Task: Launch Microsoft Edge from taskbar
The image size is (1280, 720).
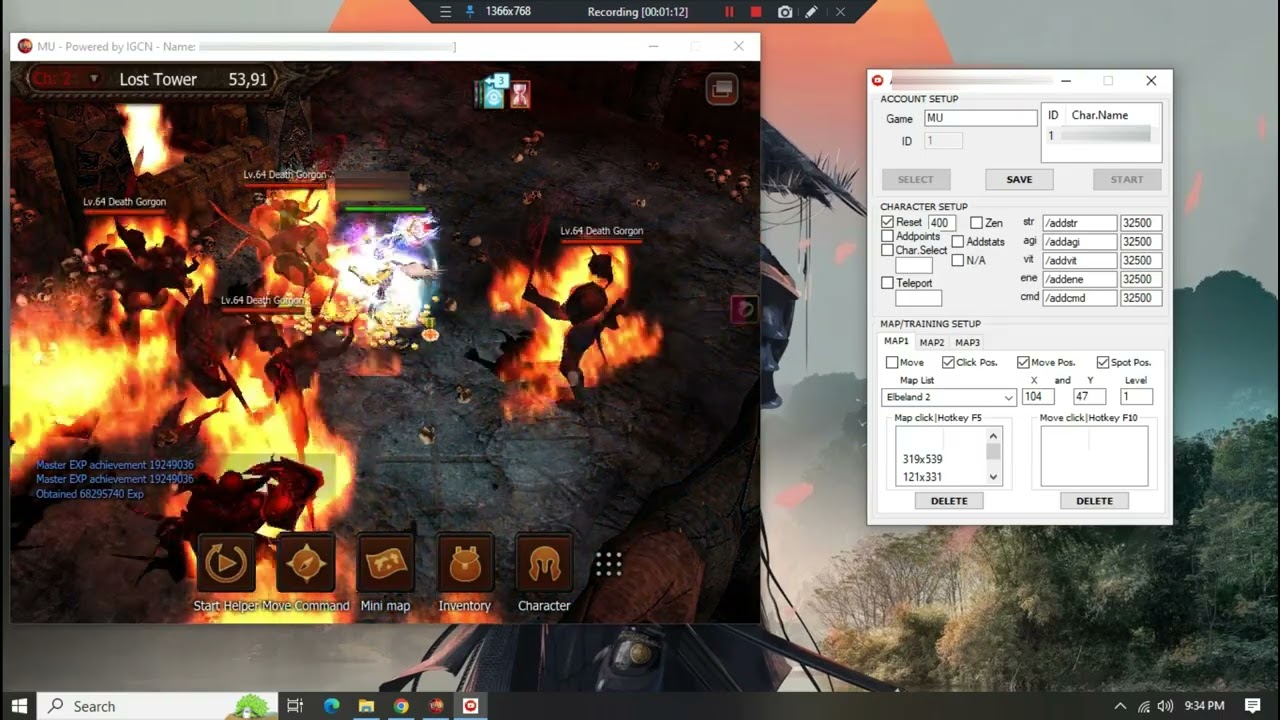Action: pos(331,706)
